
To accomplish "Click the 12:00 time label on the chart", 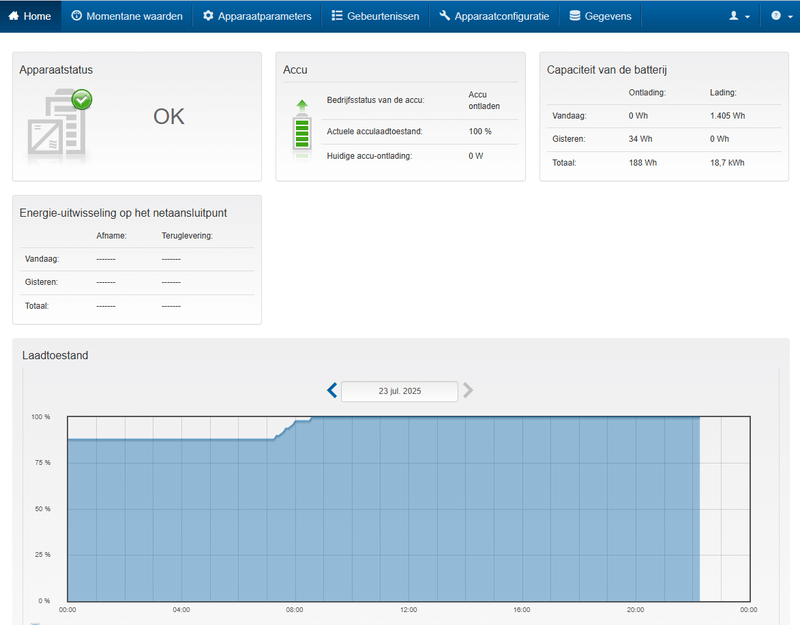I will click(409, 610).
